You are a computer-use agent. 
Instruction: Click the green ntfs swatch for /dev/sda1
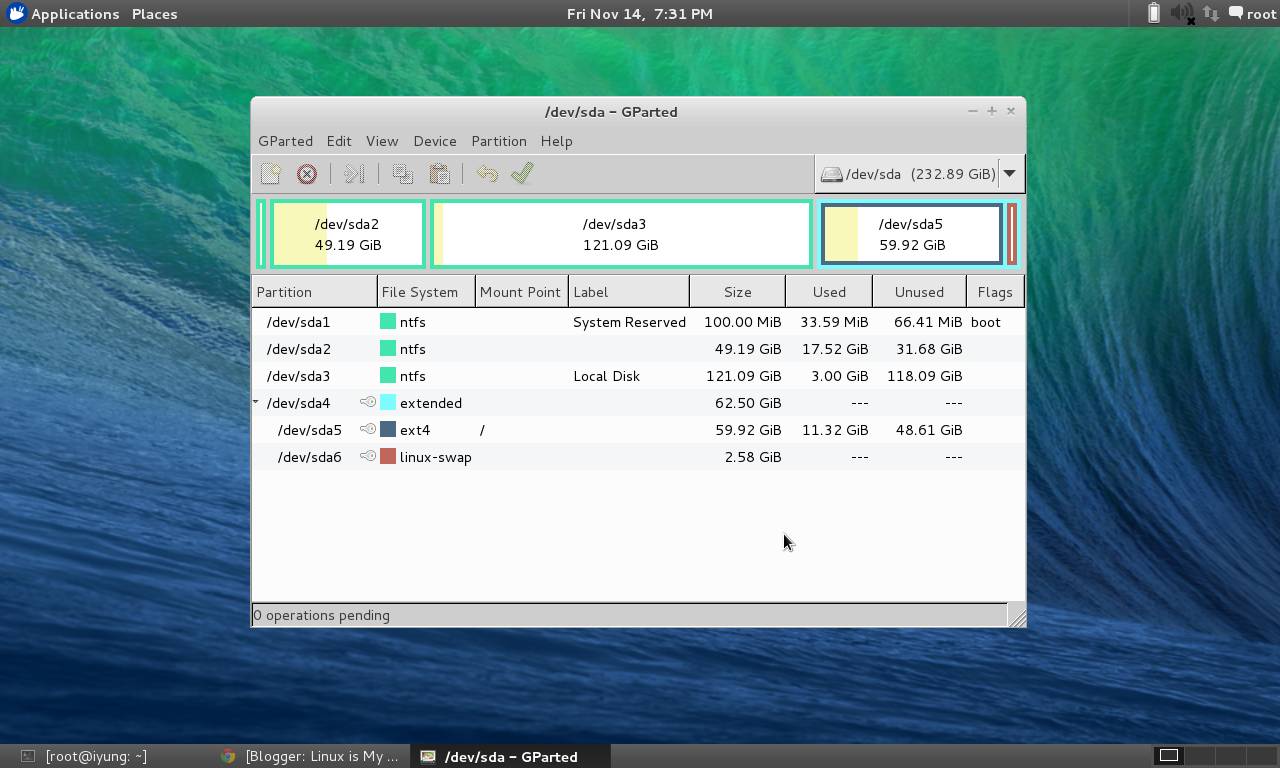pyautogui.click(x=388, y=322)
